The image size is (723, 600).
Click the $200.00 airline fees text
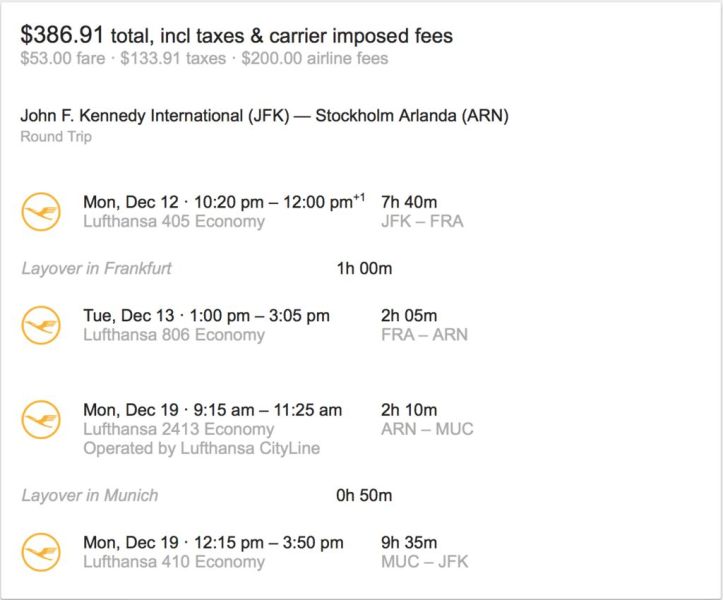coord(315,59)
